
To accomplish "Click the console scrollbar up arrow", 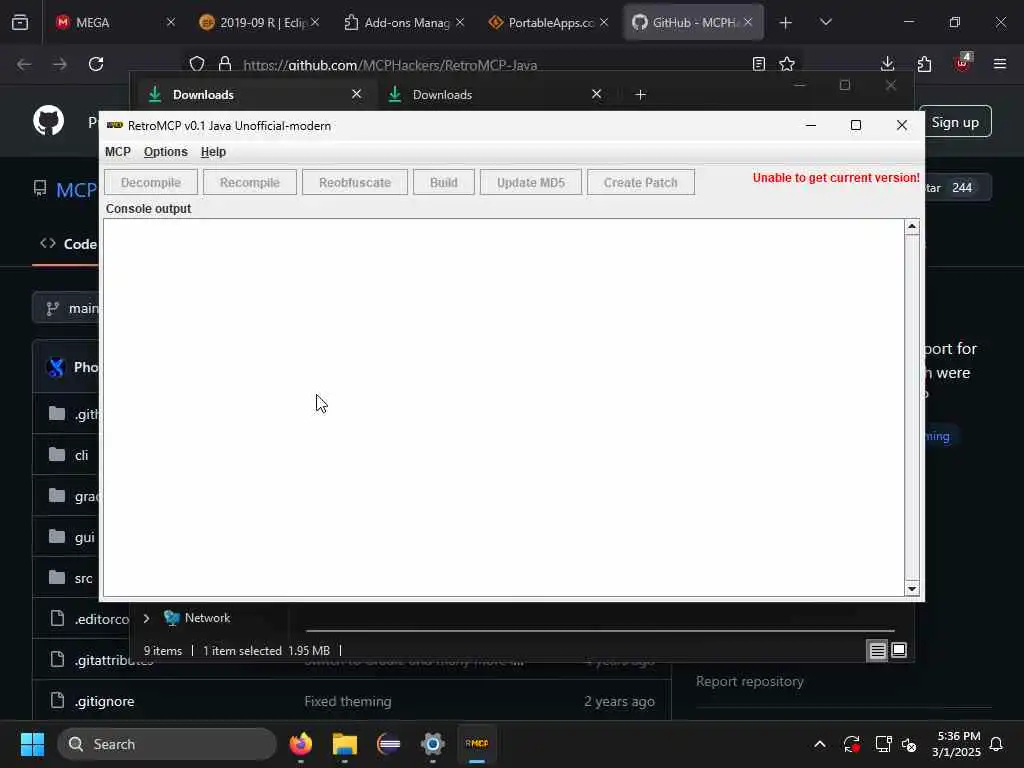I will click(x=912, y=227).
